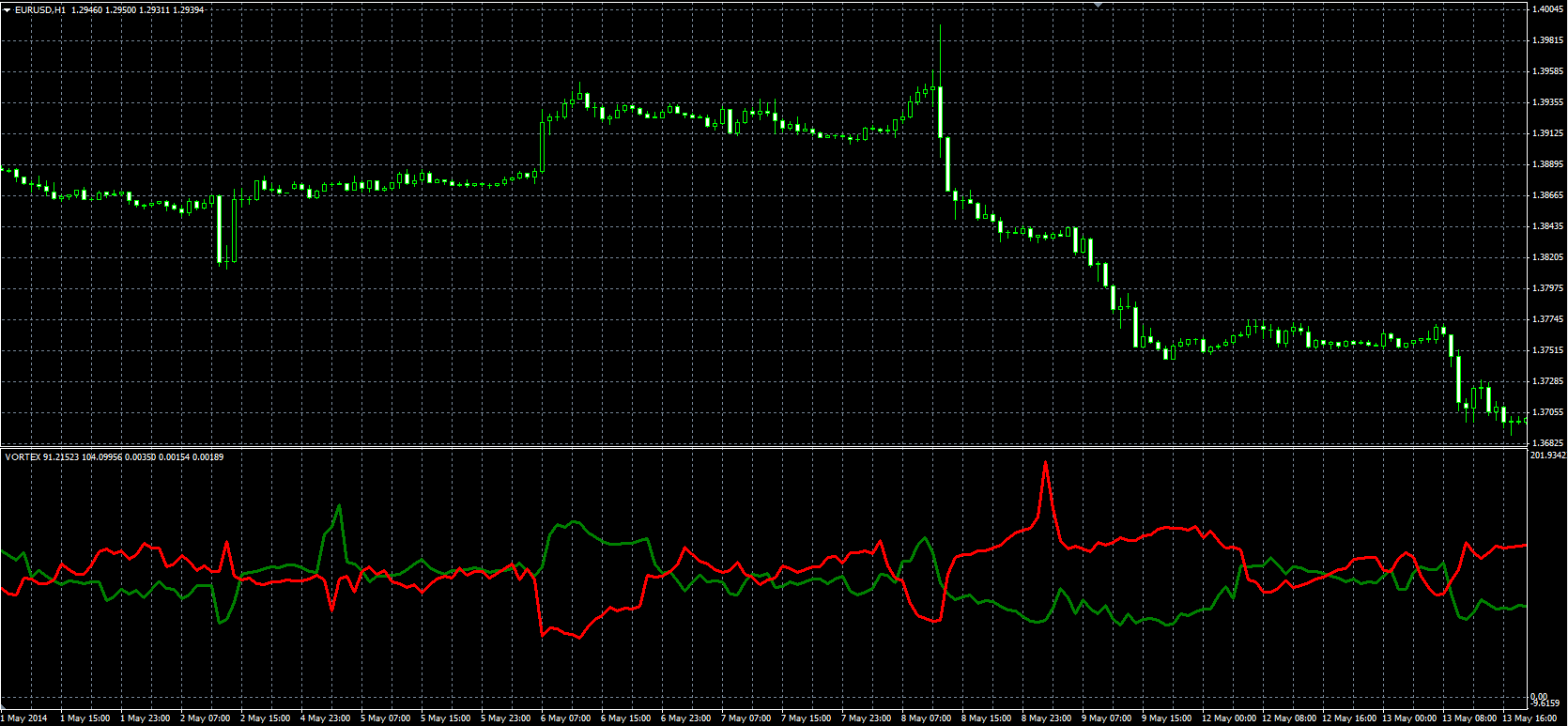Click the 9 May 07:00 time label
This screenshot has height=726, width=1568.
click(x=1107, y=718)
